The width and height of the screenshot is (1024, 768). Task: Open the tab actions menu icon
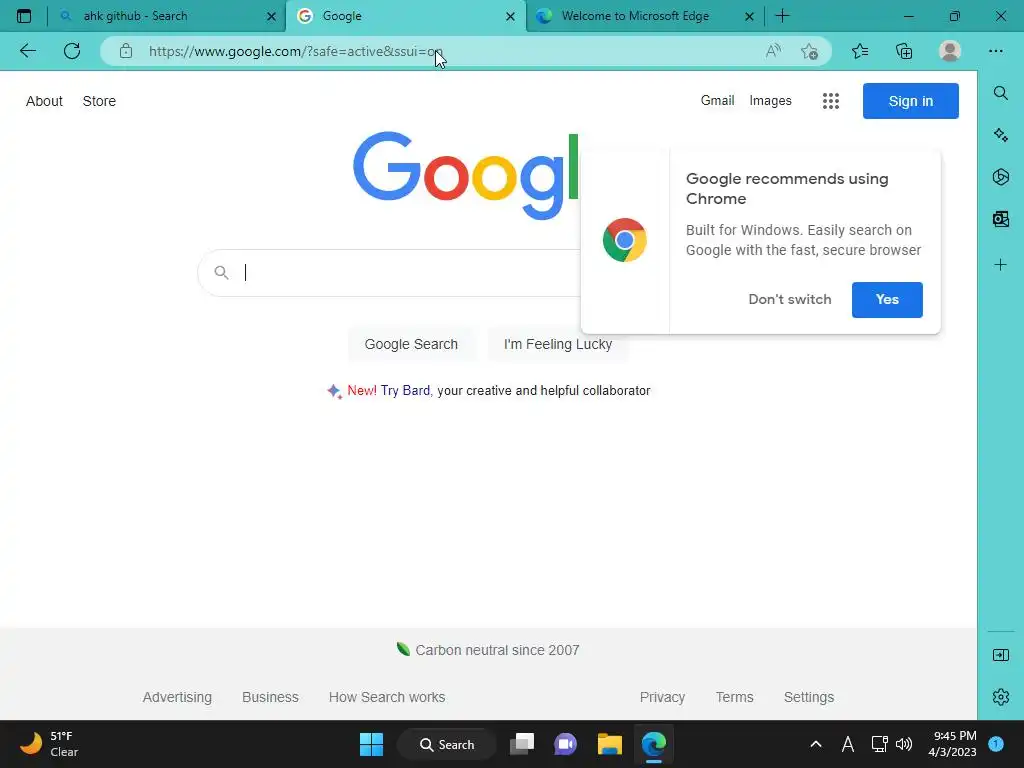pyautogui.click(x=24, y=16)
